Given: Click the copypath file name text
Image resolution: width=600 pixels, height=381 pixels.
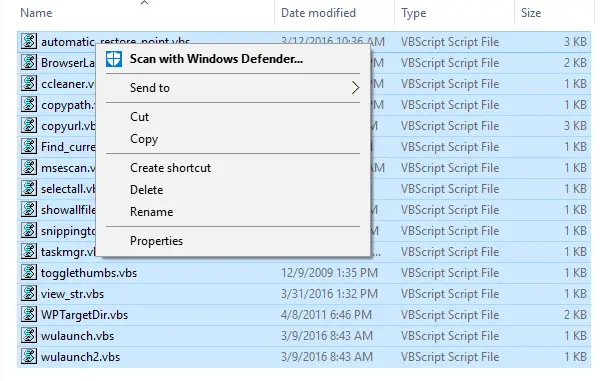Looking at the screenshot, I should point(68,105).
